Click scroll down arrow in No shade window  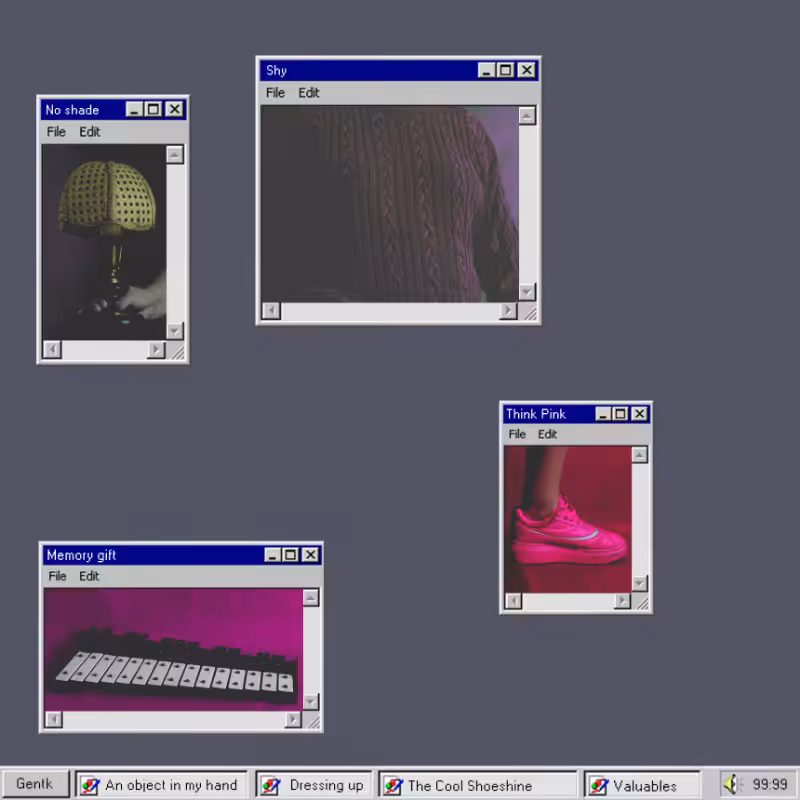point(174,331)
